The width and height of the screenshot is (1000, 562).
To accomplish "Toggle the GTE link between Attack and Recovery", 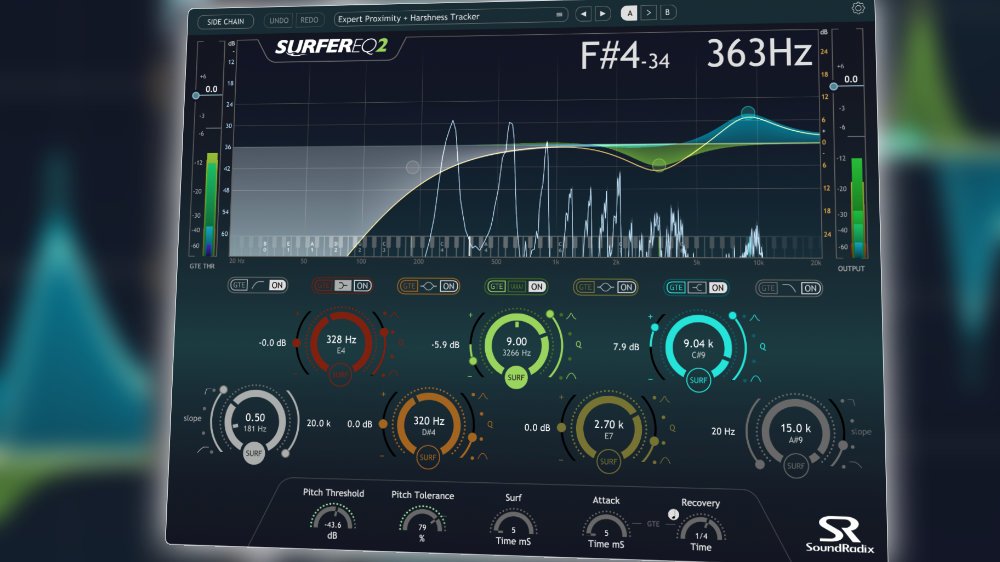I will (x=653, y=524).
